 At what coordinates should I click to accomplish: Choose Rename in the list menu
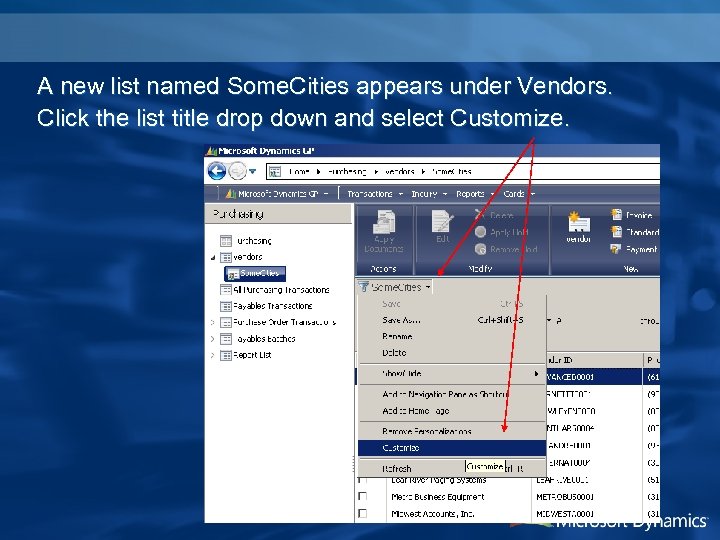click(452, 337)
